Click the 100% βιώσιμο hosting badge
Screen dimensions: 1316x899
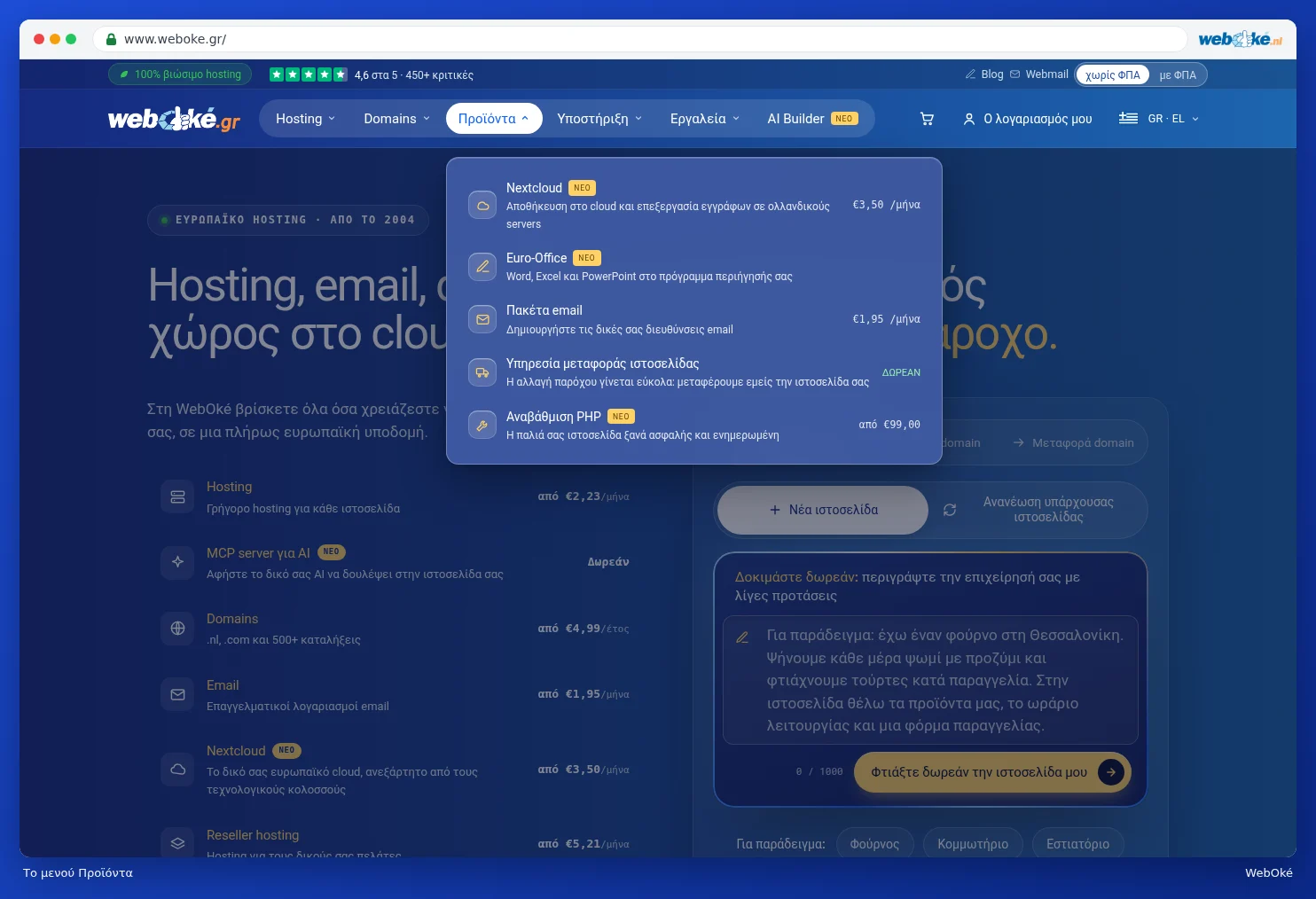coord(180,74)
